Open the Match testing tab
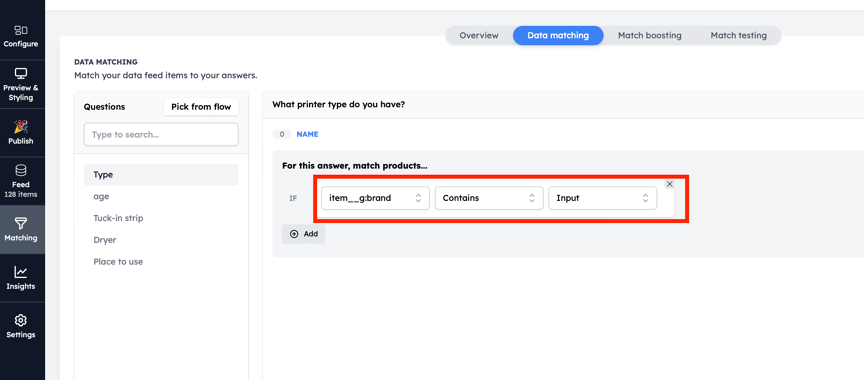This screenshot has height=380, width=864. coord(738,35)
